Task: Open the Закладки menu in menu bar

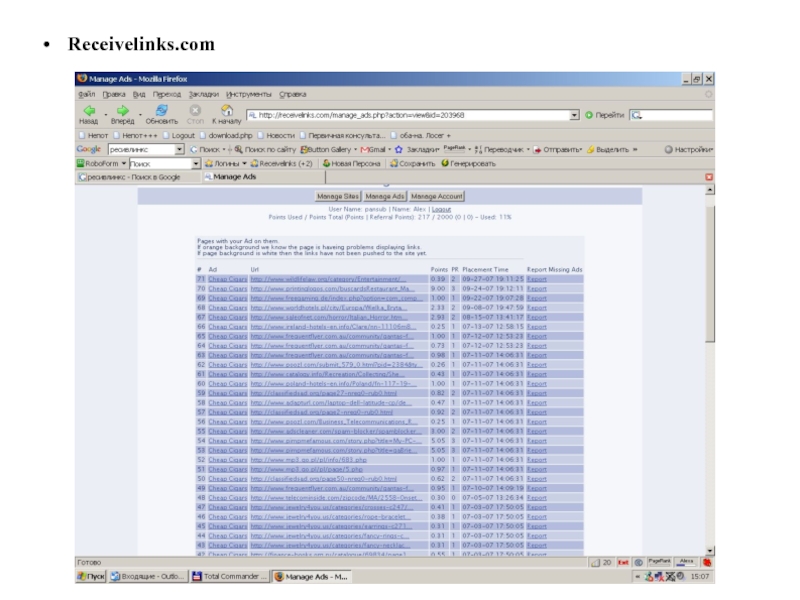Action: coord(204,94)
